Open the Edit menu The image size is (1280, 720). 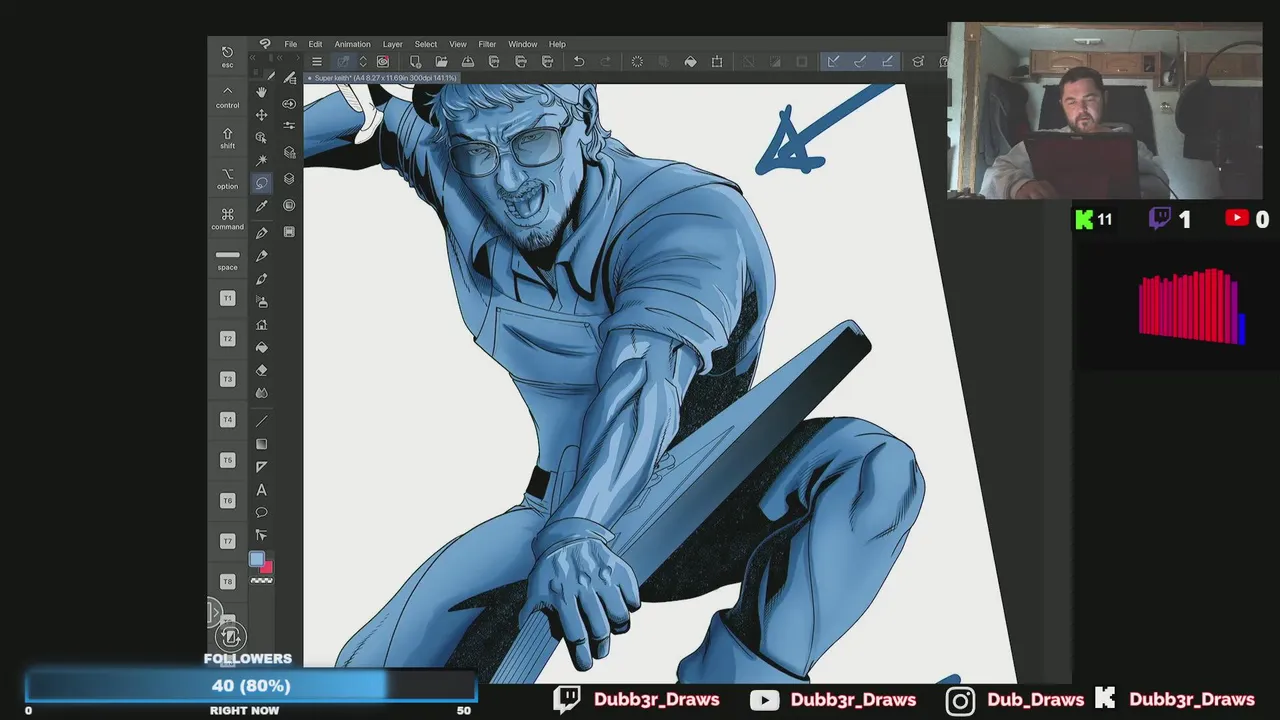pos(315,44)
